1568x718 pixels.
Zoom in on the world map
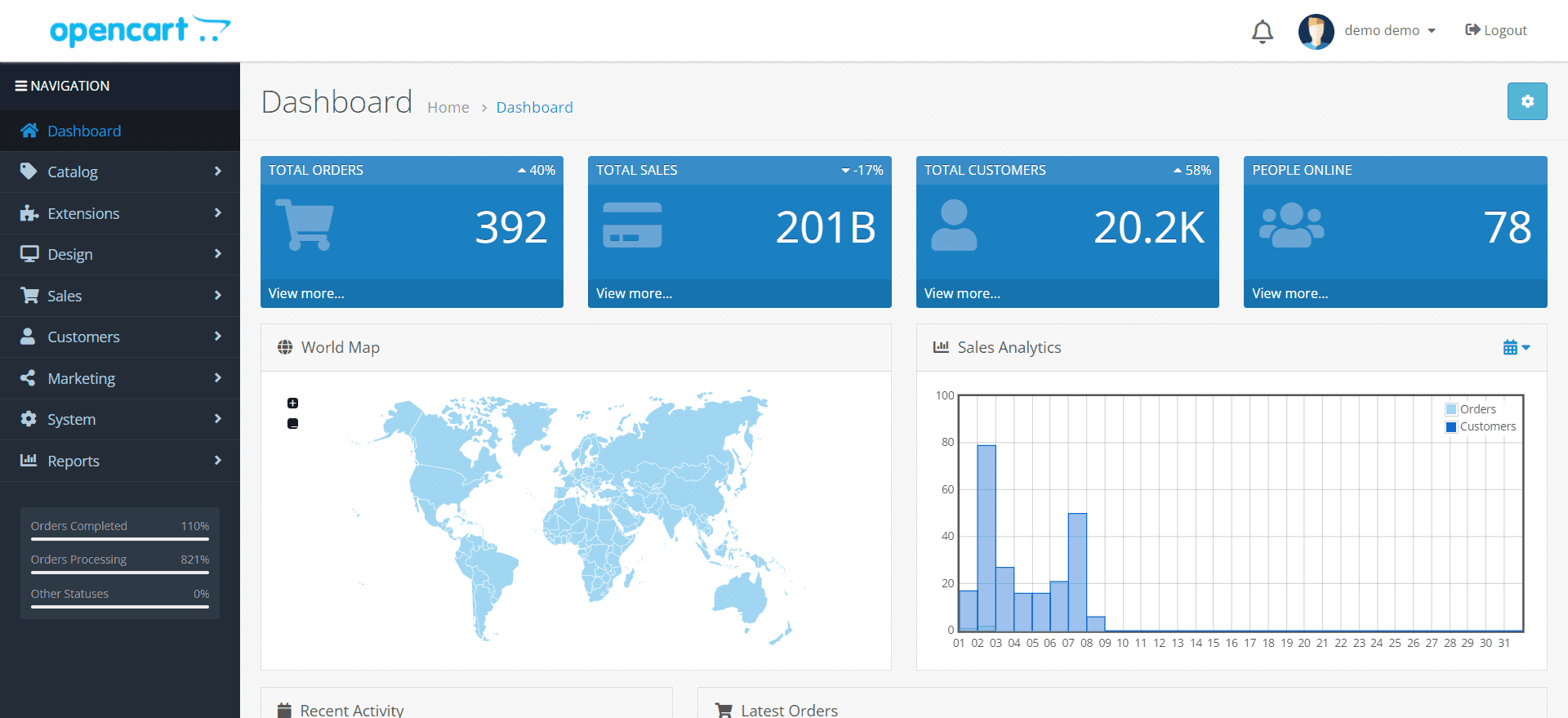(292, 403)
